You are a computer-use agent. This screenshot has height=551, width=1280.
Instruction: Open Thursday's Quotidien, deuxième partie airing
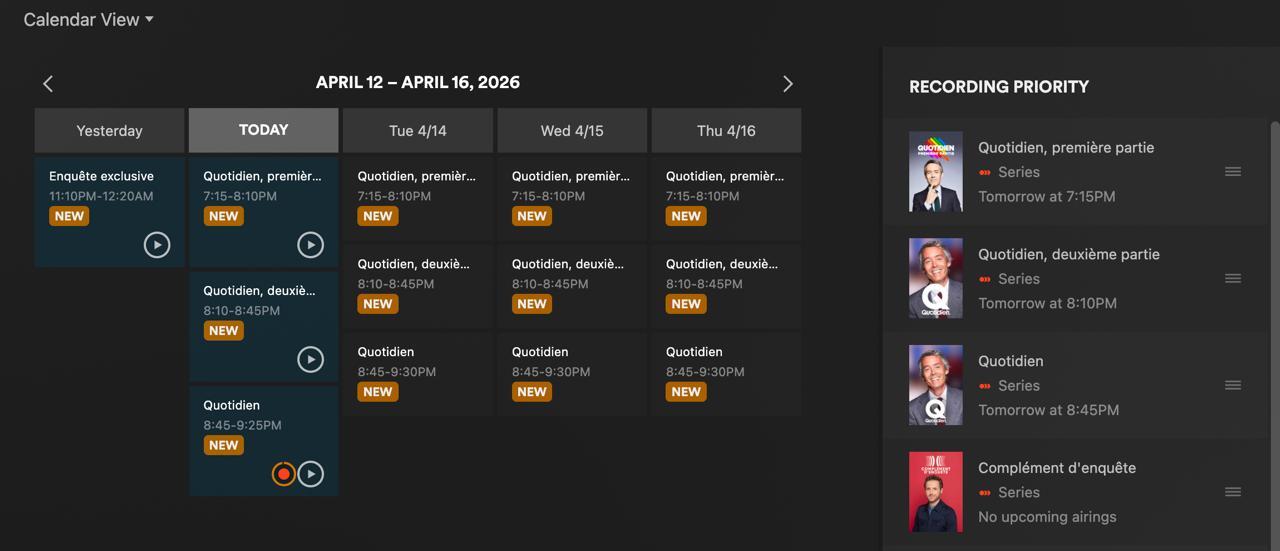click(726, 285)
